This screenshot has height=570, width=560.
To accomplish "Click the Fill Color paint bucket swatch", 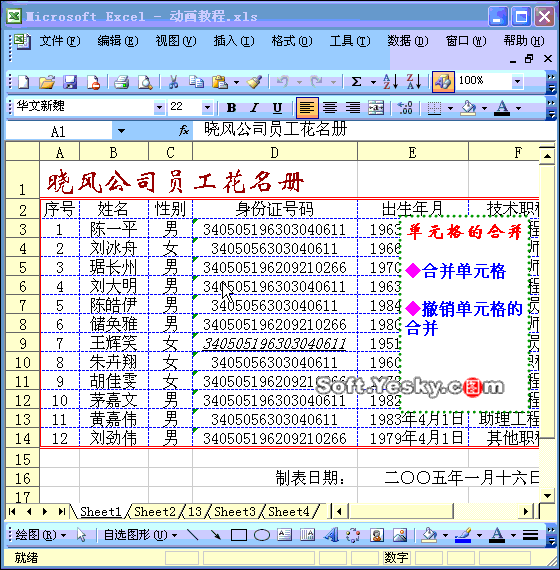I will point(468,108).
